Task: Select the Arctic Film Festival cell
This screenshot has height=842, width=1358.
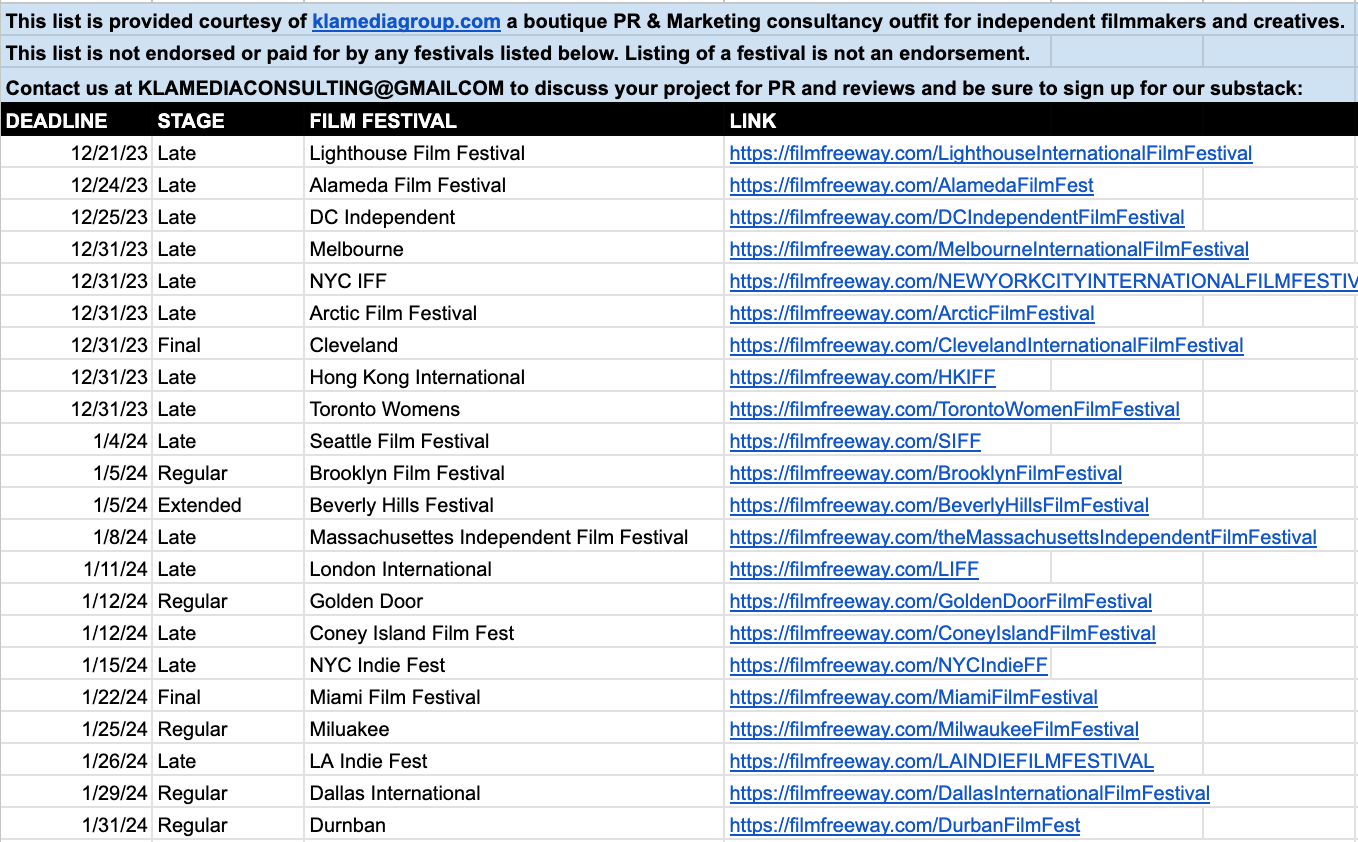Action: (514, 313)
